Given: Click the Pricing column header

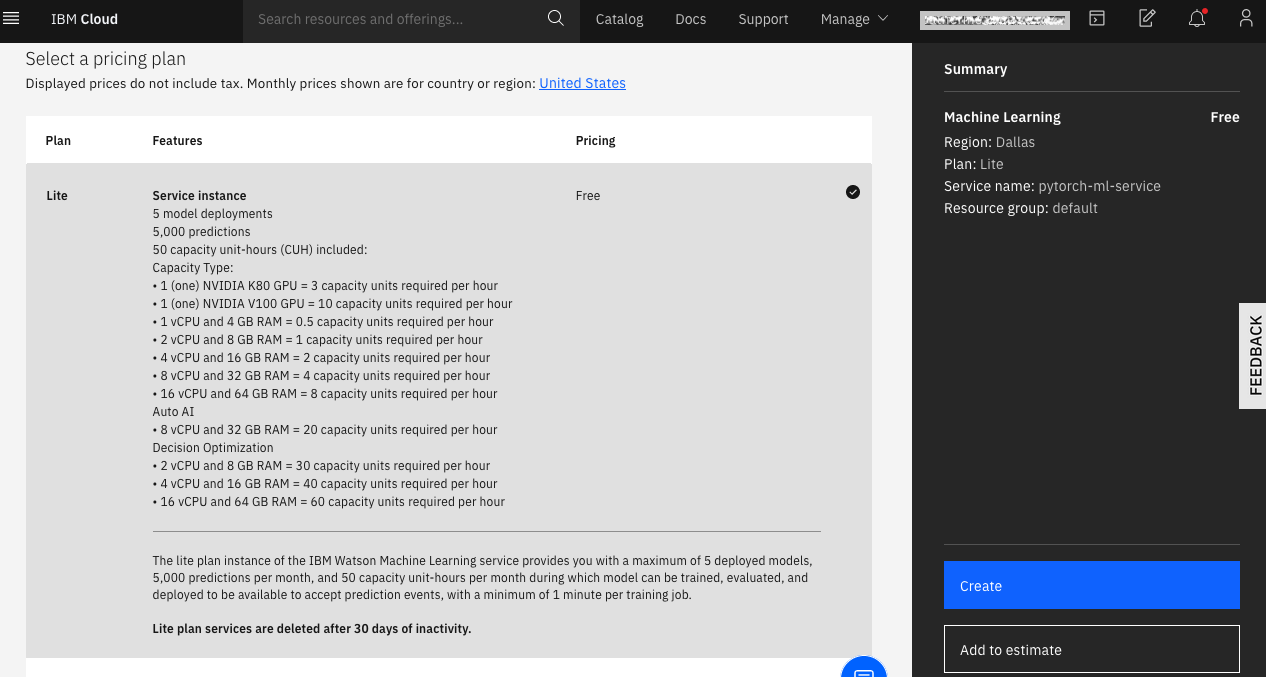Looking at the screenshot, I should (x=595, y=141).
